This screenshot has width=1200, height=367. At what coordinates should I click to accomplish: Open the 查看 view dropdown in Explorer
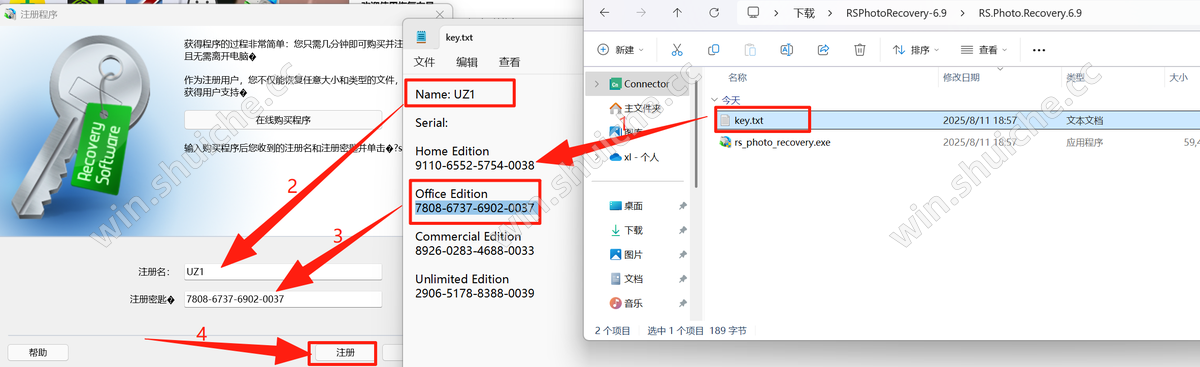(x=985, y=49)
